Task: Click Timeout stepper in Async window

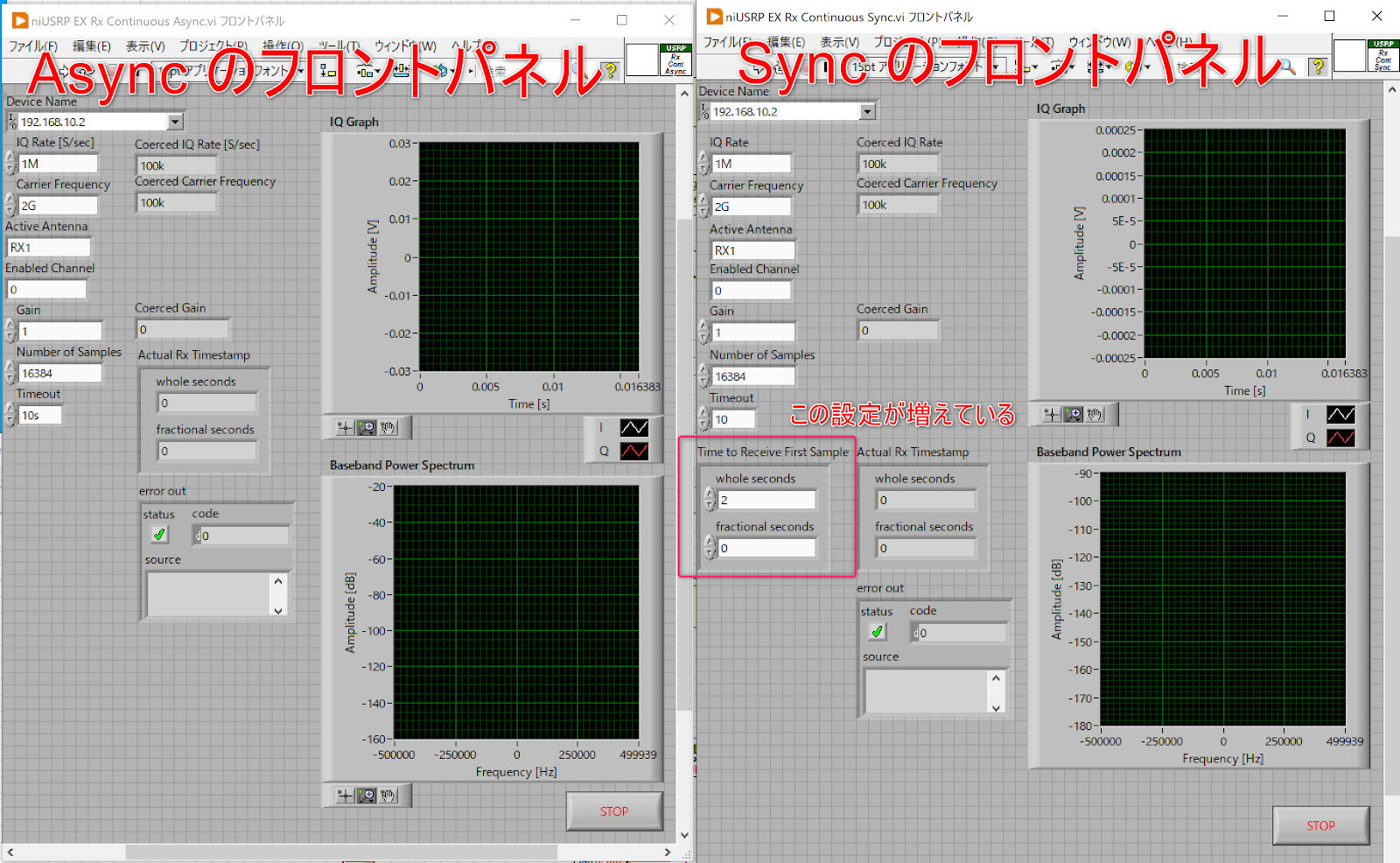Action: pos(10,415)
